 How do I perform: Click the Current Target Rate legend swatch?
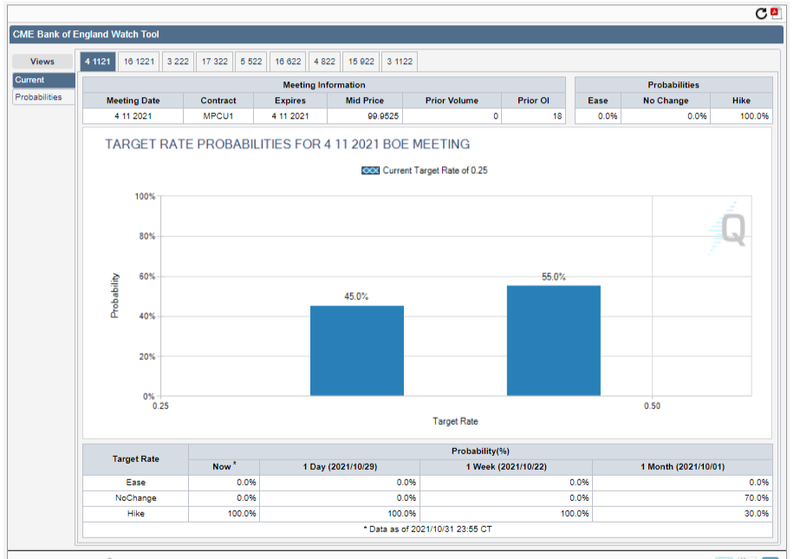(x=370, y=170)
